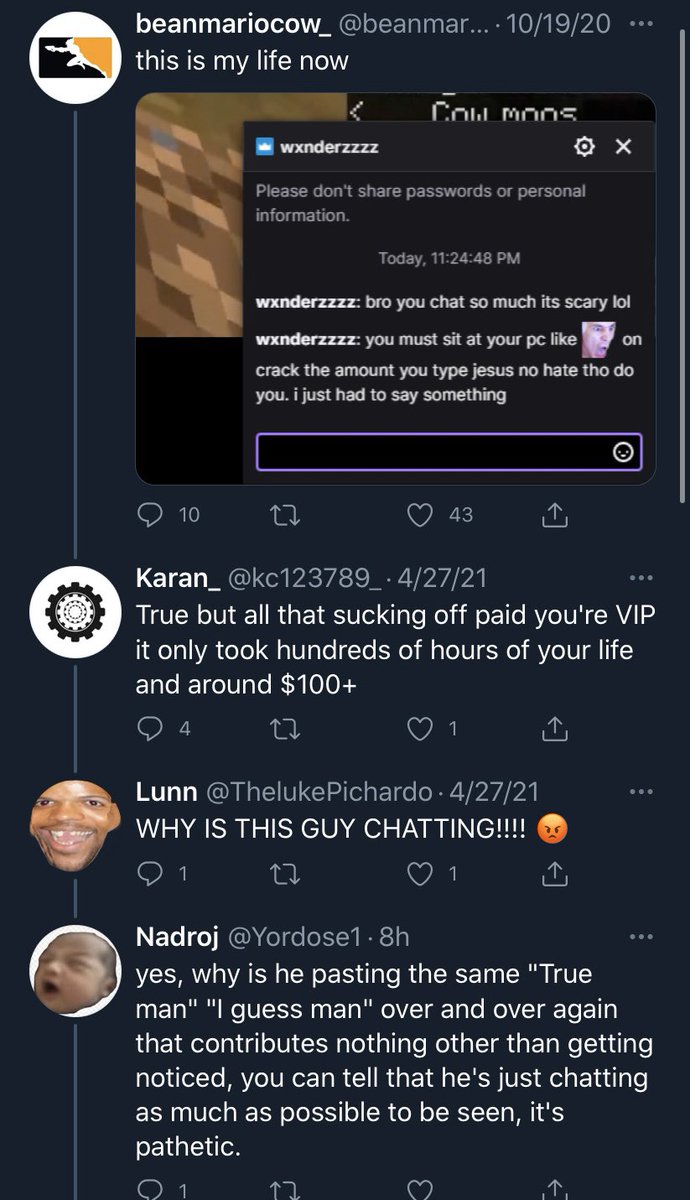Open Nadroj's profile name link

(177, 937)
